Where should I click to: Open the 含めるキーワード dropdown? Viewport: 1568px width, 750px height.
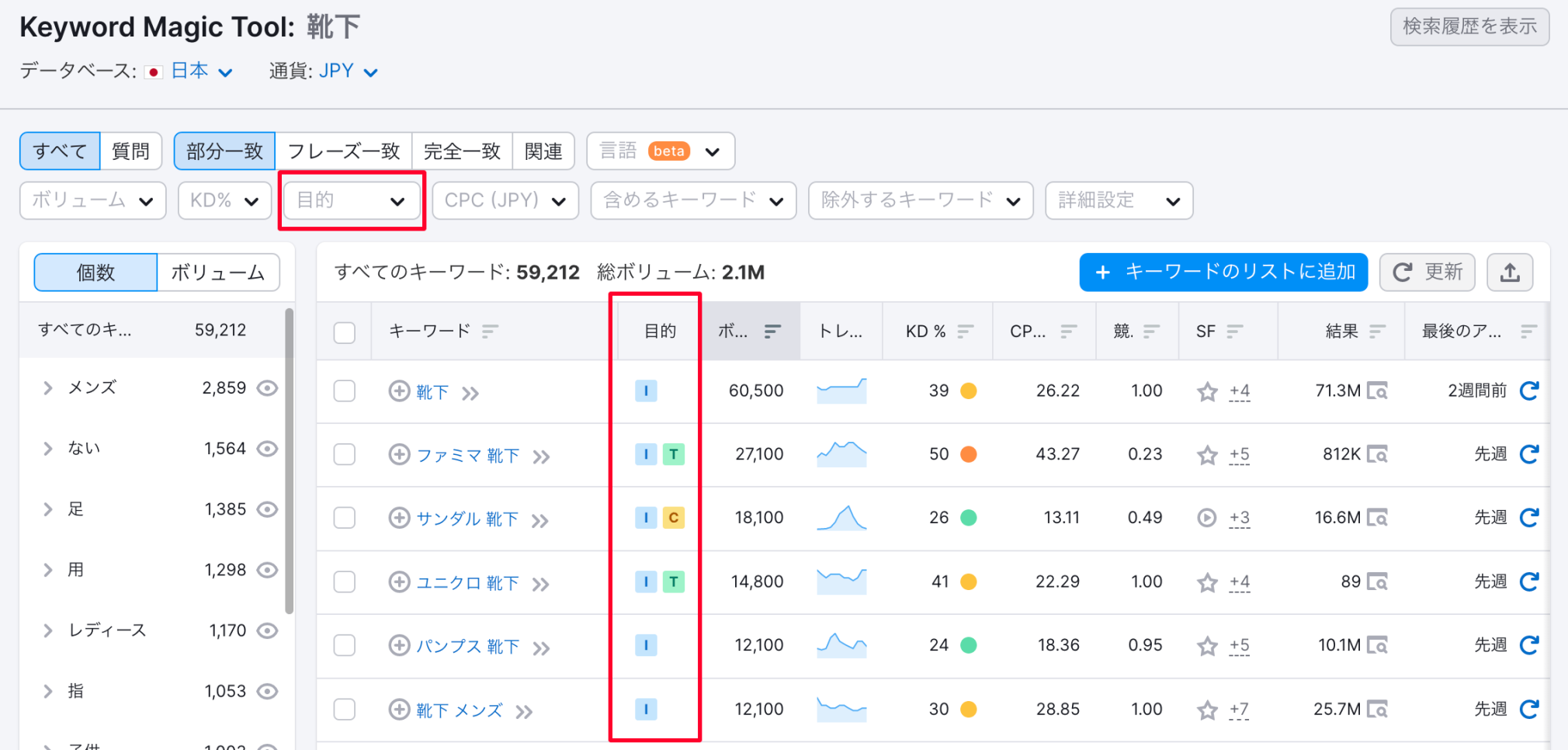tap(693, 200)
